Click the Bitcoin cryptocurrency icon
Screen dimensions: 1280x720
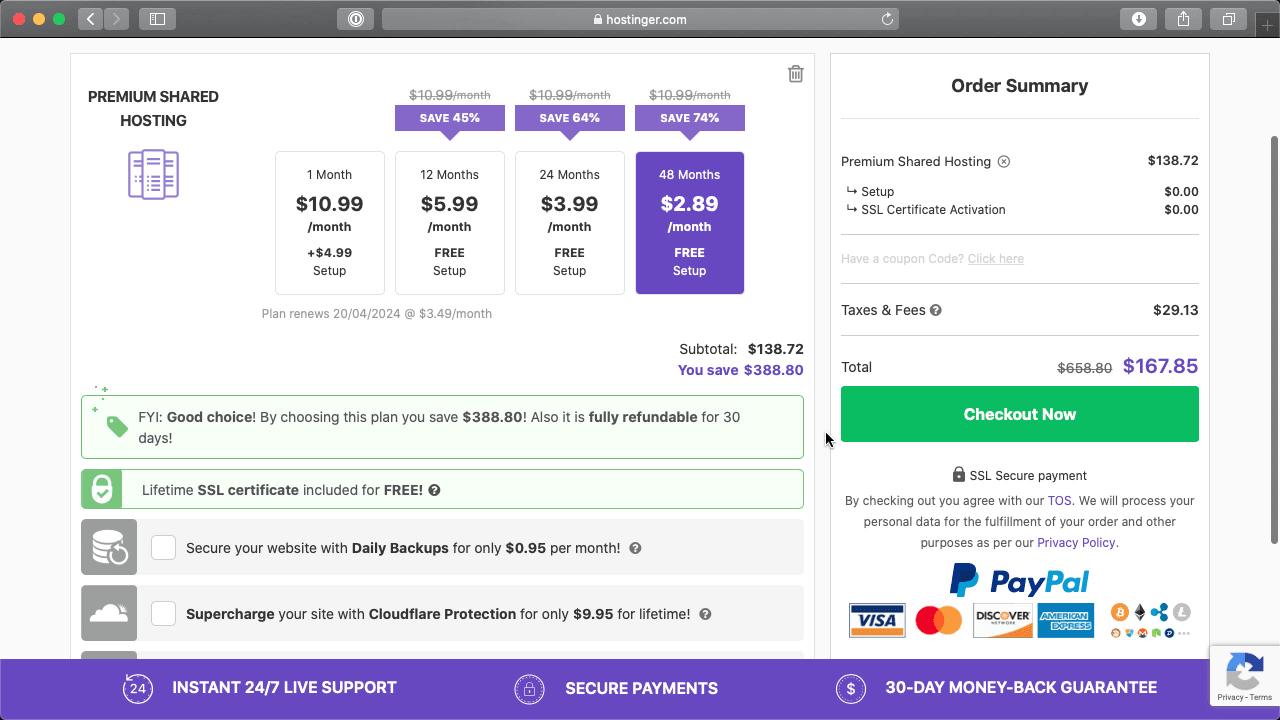[1120, 612]
